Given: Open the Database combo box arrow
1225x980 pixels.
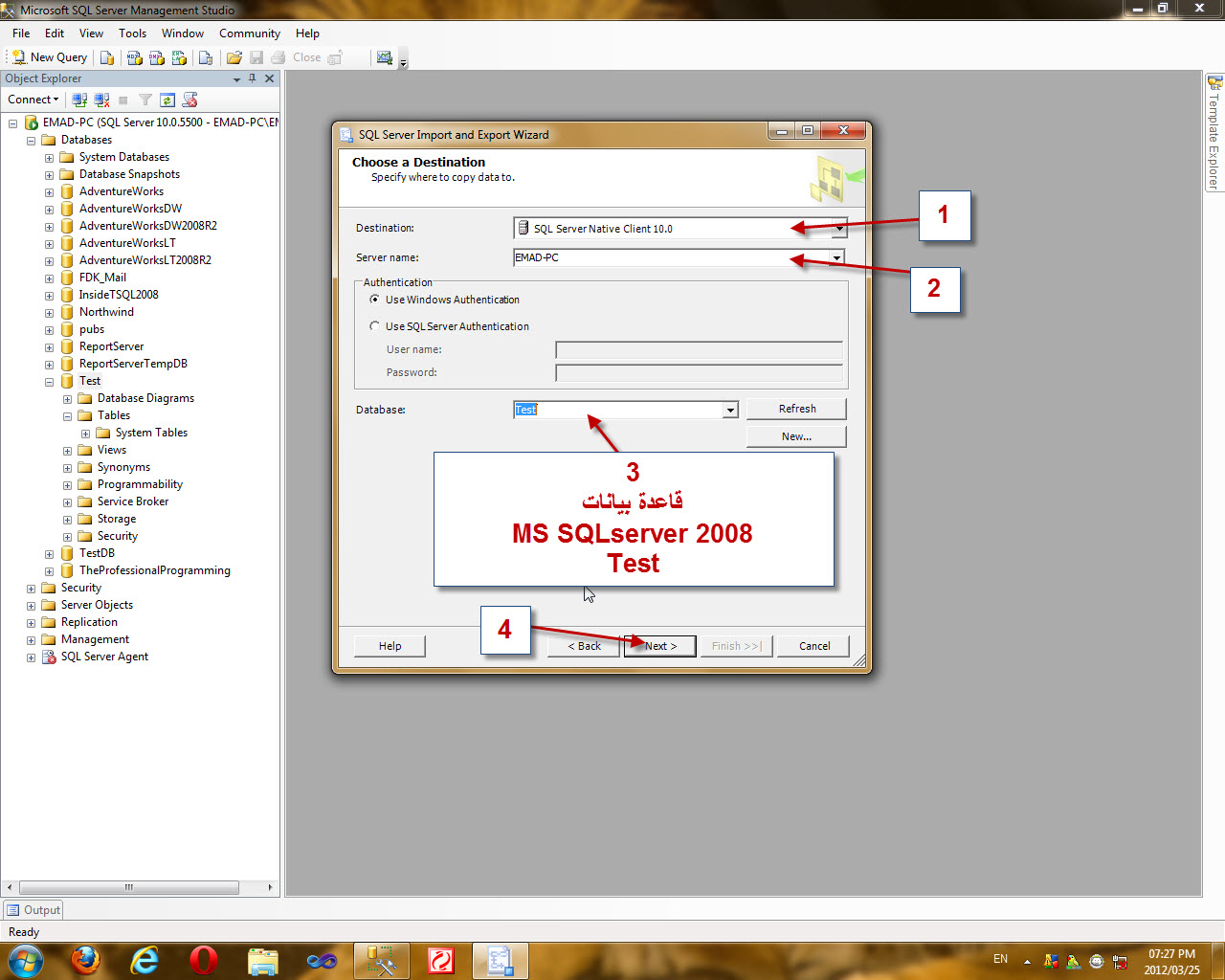Looking at the screenshot, I should point(730,410).
